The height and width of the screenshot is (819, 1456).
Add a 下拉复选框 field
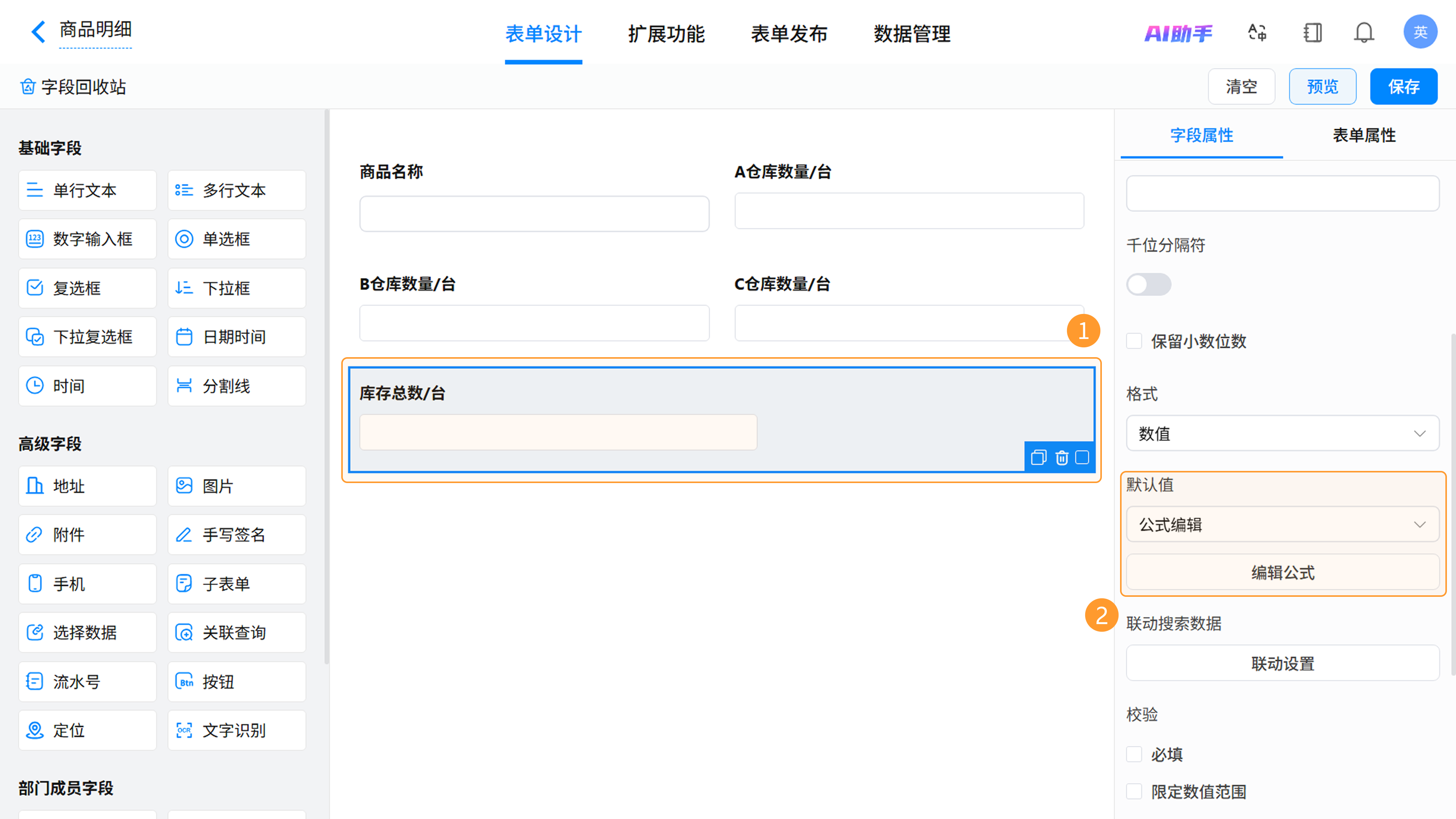coord(88,337)
